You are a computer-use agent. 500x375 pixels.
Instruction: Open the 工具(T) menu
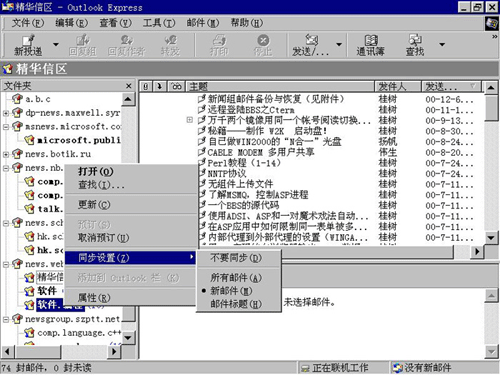[x=159, y=23]
